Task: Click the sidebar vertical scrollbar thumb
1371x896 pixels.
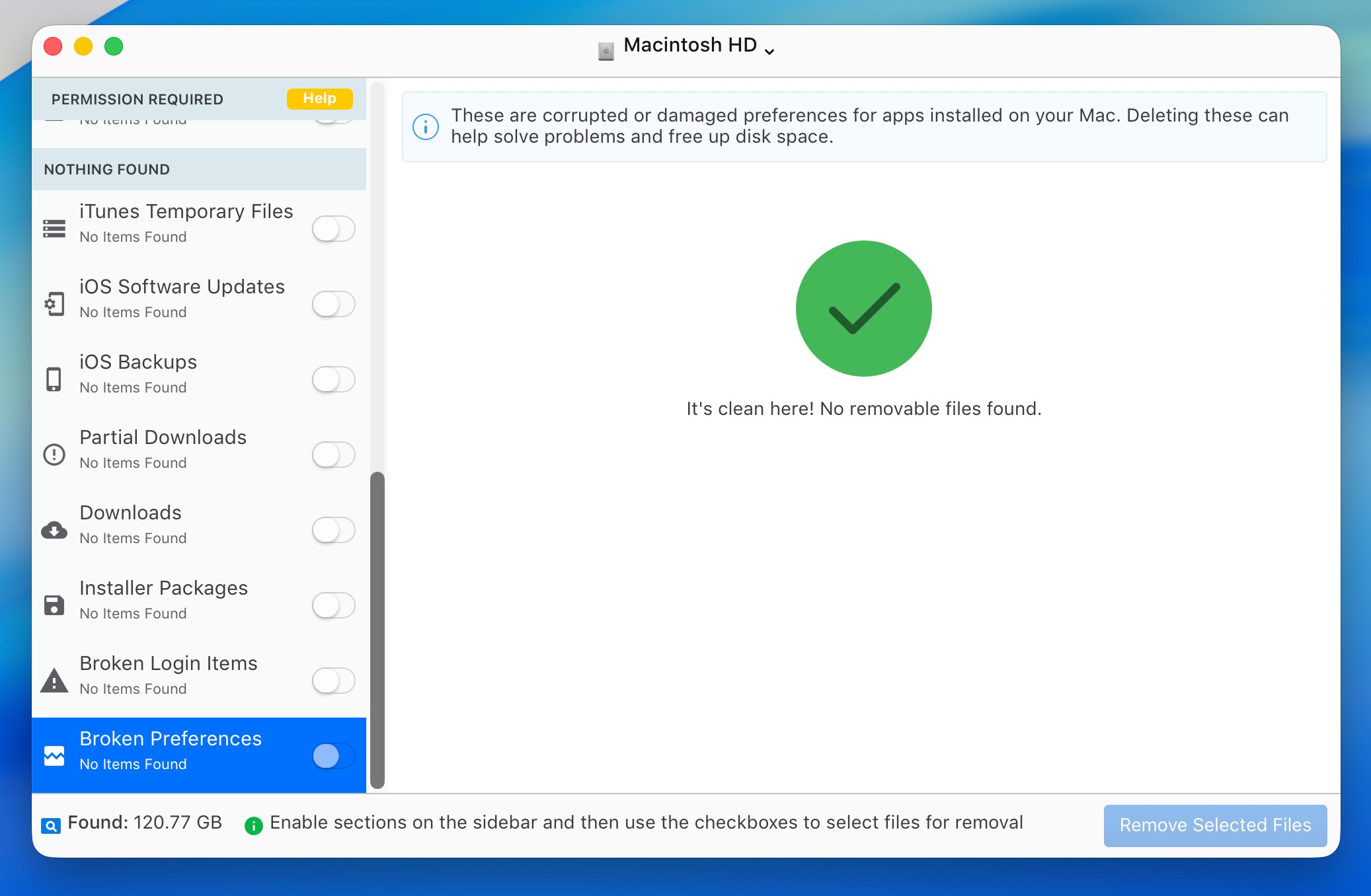Action: point(377,630)
